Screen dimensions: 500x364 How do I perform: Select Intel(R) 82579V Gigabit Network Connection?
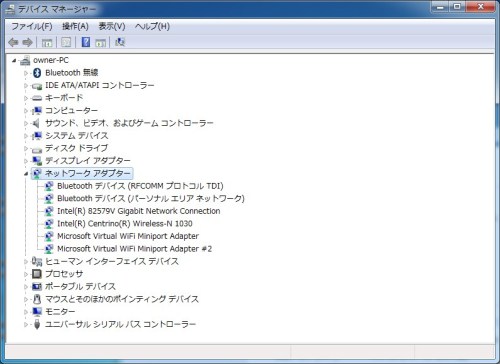pyautogui.click(x=139, y=211)
